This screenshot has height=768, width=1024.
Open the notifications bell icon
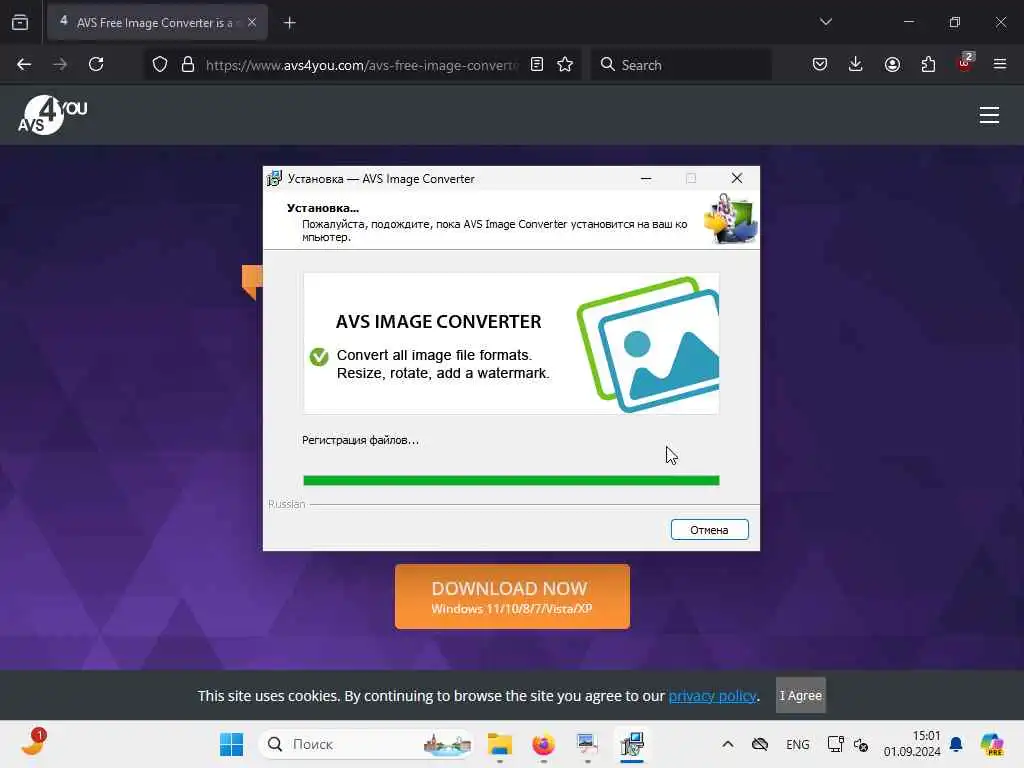point(956,744)
